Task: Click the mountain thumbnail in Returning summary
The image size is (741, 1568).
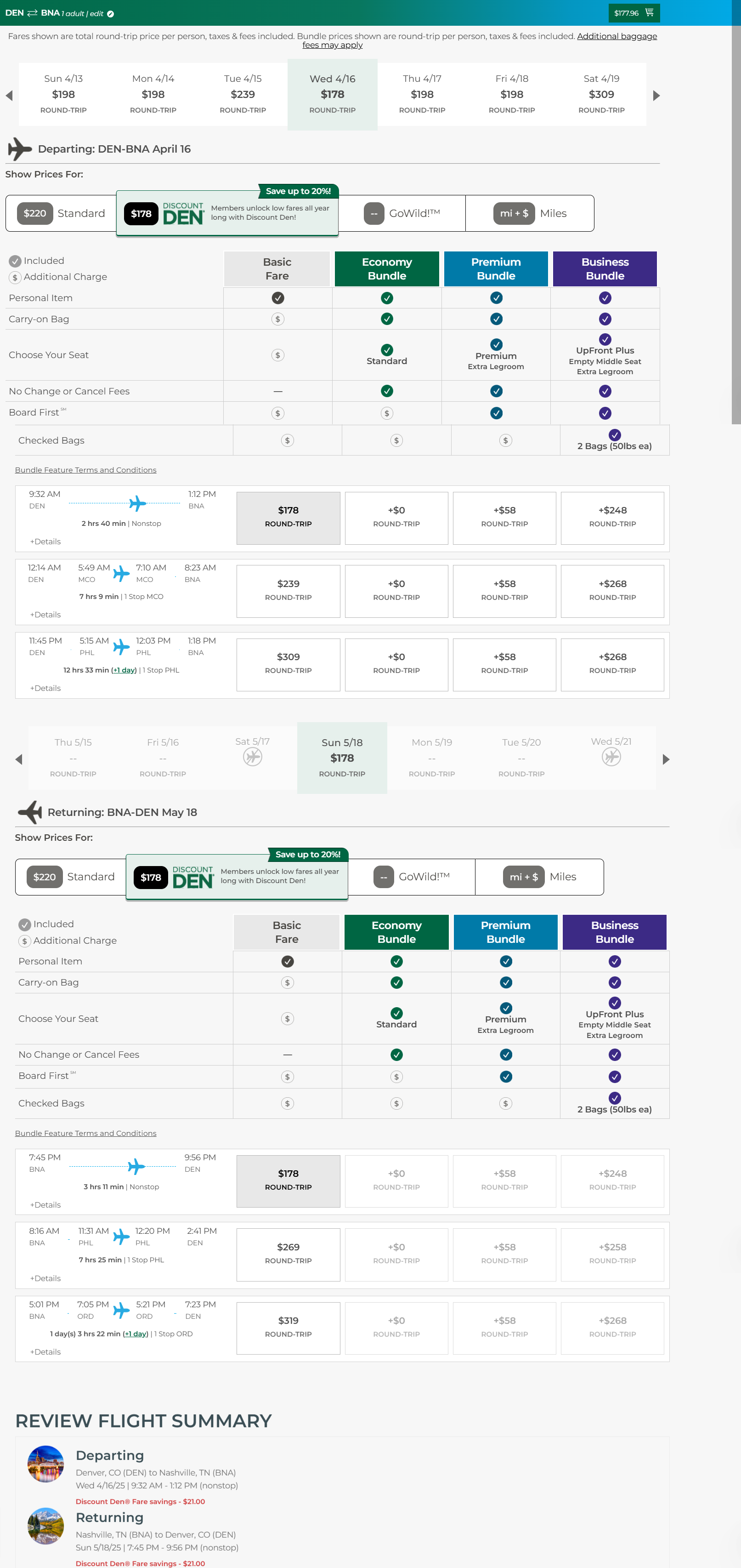Action: tap(45, 1526)
